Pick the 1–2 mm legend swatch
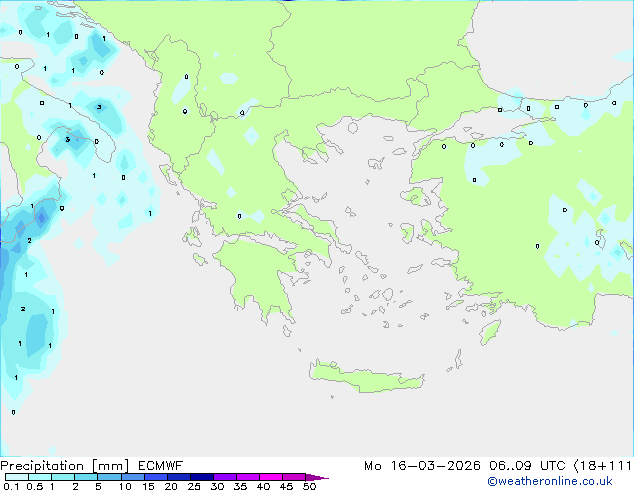 (x=63, y=477)
